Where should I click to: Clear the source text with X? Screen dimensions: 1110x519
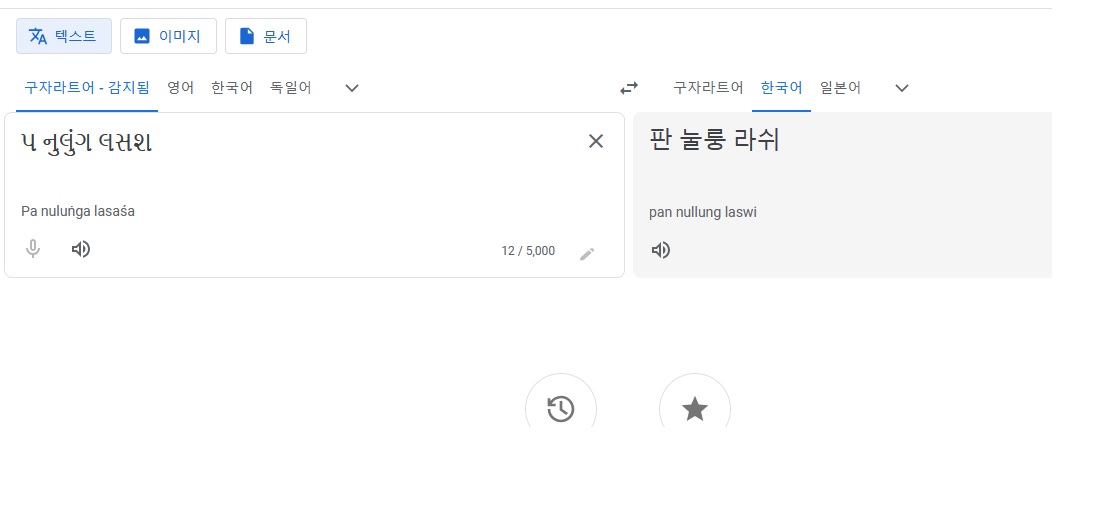coord(596,141)
